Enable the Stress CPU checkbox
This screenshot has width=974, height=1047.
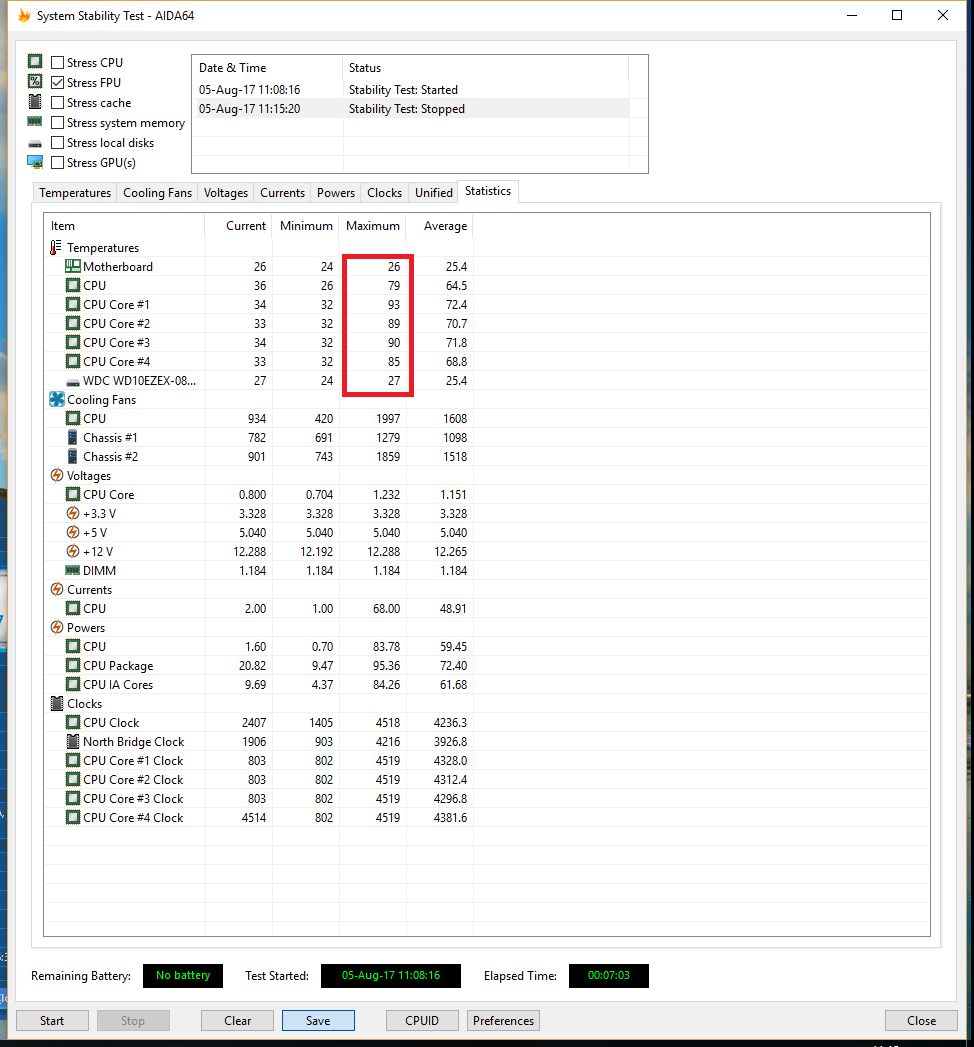tap(58, 63)
